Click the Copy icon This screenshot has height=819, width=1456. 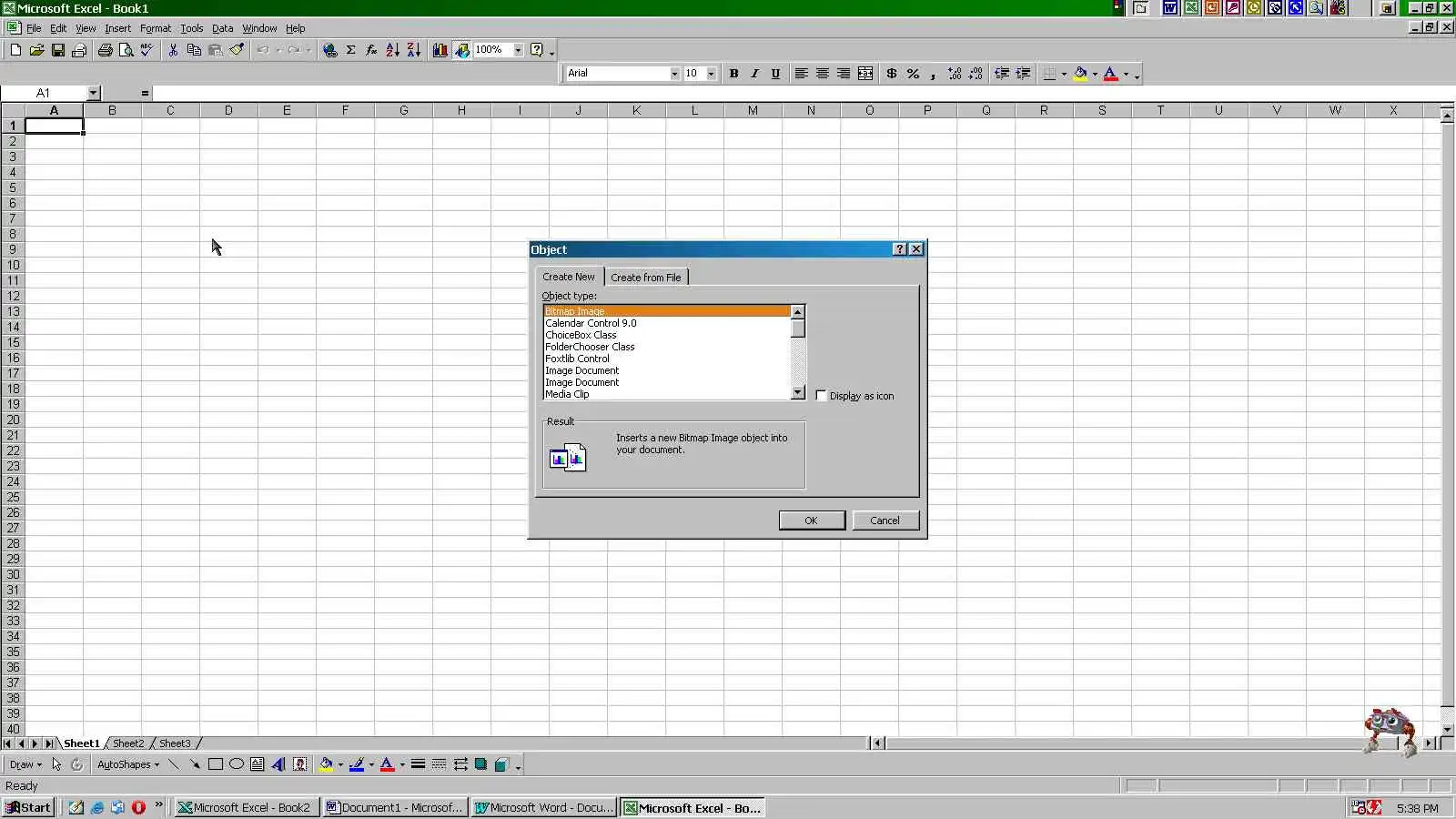tap(194, 50)
